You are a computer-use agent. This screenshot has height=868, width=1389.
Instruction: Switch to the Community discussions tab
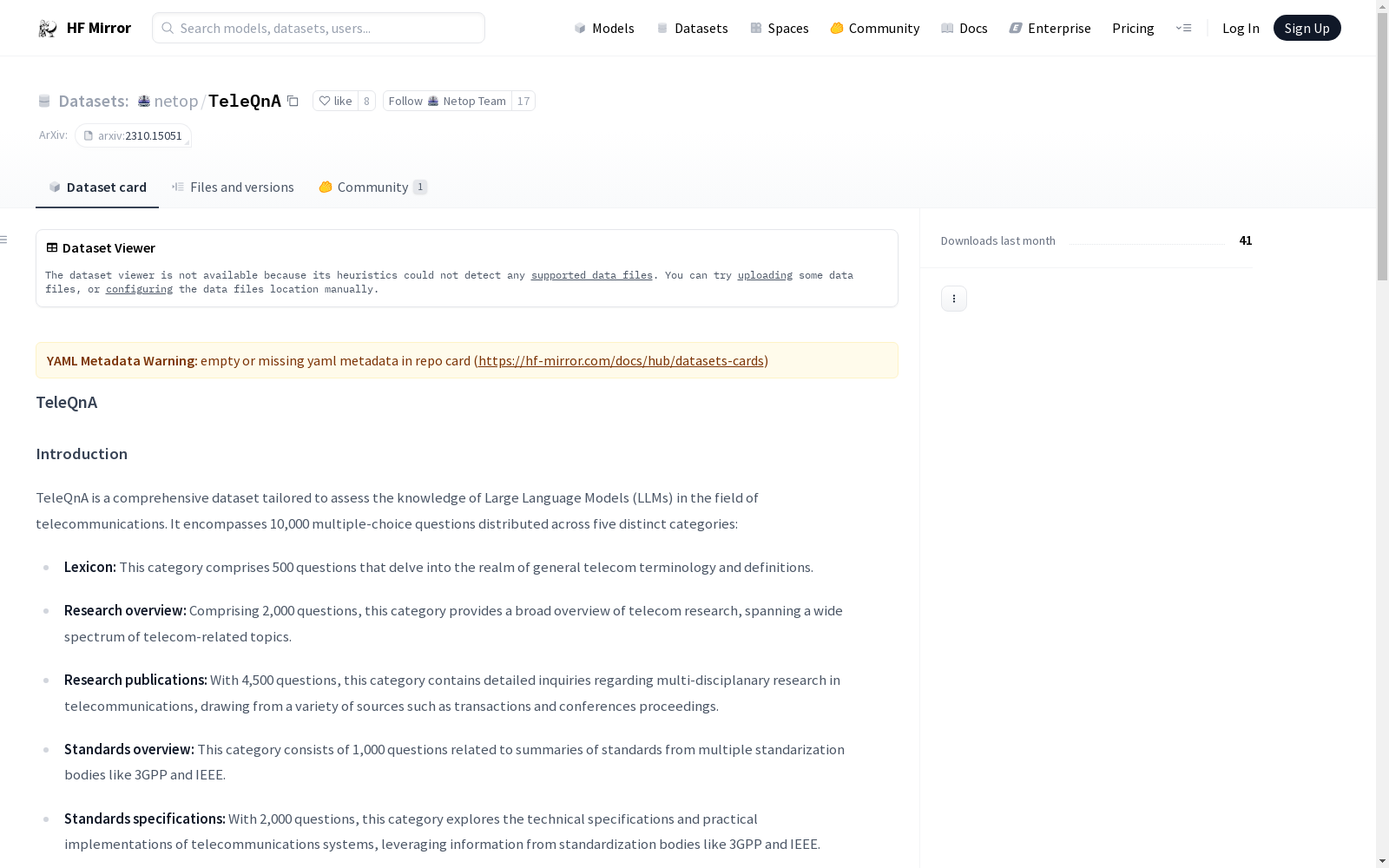pyautogui.click(x=373, y=187)
